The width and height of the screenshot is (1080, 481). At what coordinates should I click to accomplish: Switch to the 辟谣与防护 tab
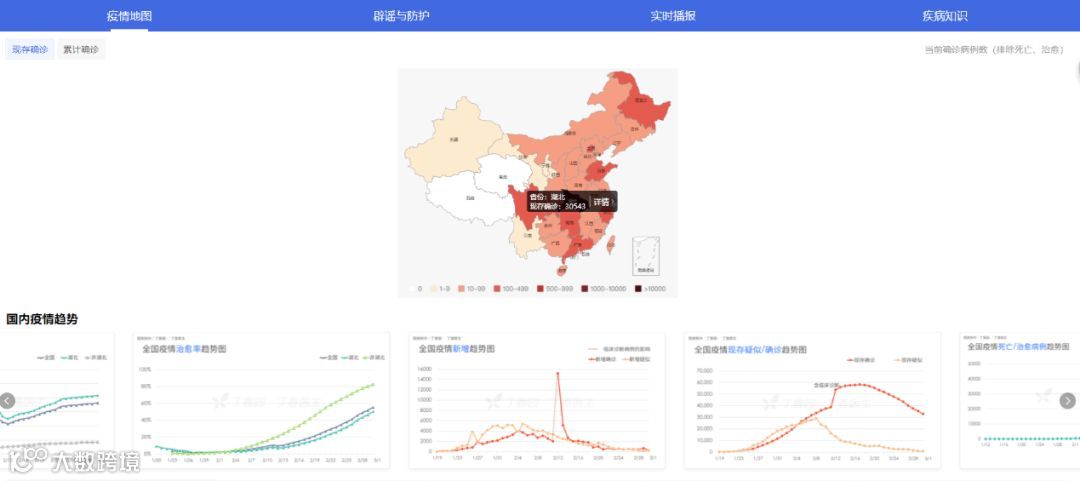pyautogui.click(x=402, y=16)
